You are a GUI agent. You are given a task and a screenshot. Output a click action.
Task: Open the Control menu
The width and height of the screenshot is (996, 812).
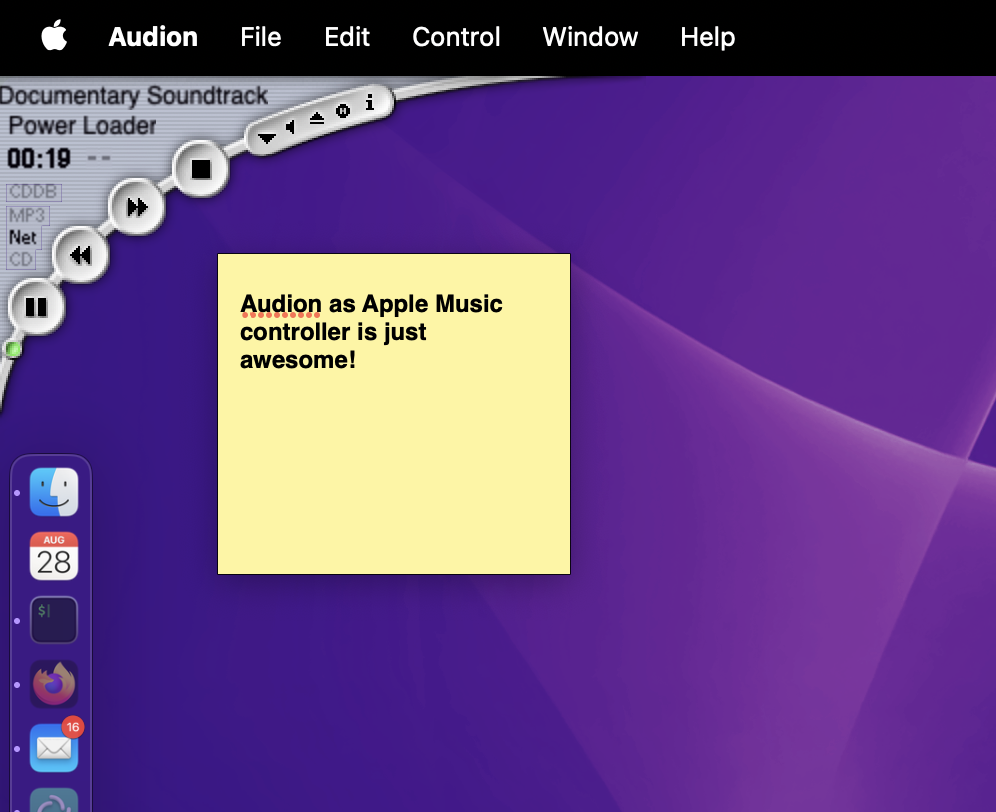point(456,37)
